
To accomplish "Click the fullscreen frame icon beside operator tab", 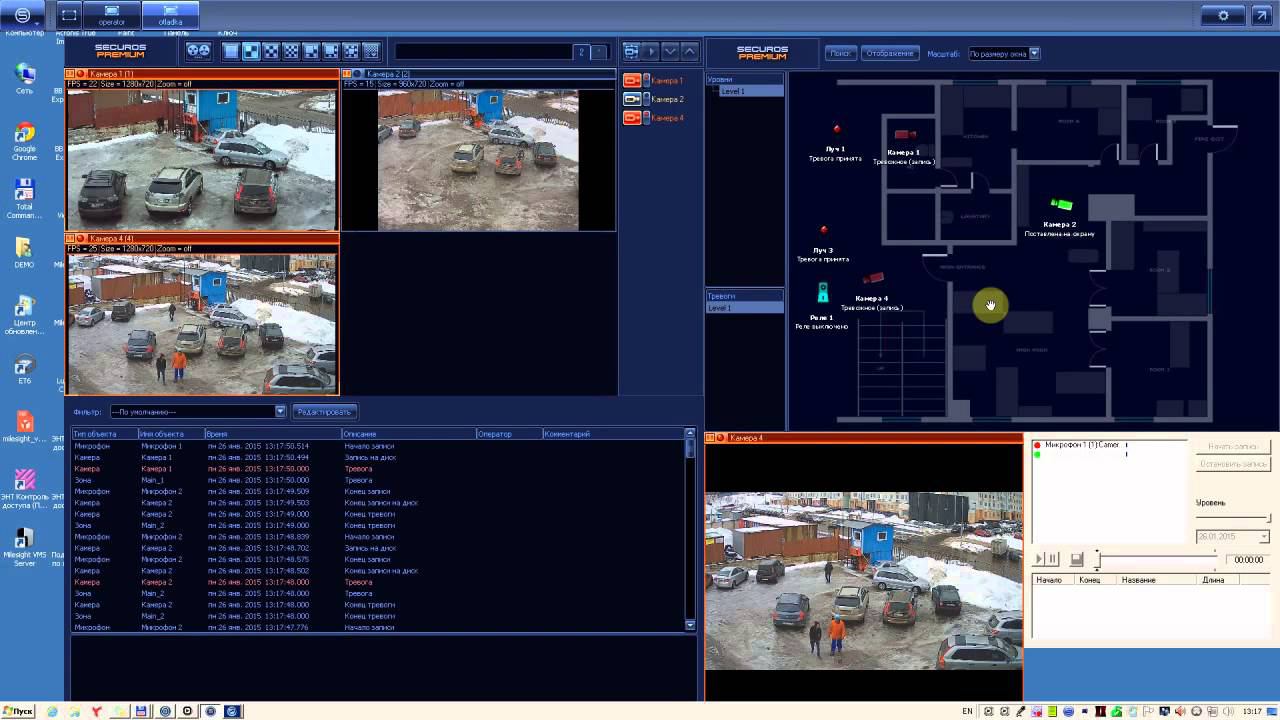I will point(69,16).
